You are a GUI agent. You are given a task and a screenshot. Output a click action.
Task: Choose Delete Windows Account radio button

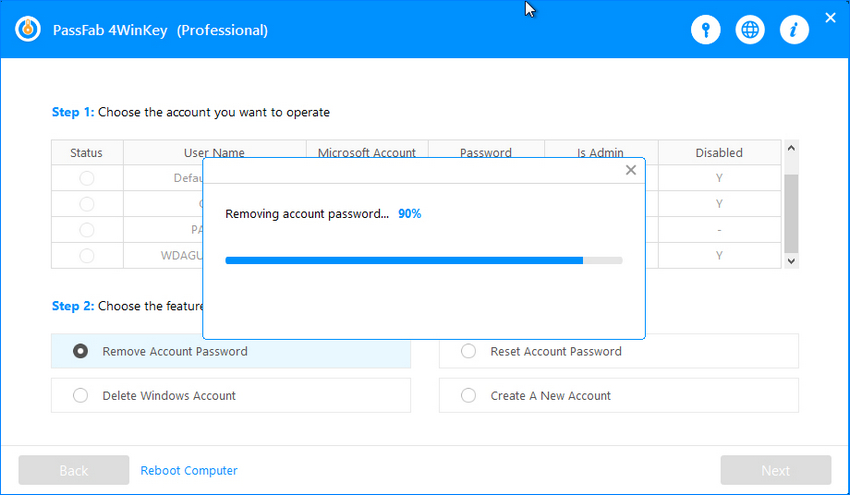[x=81, y=396]
